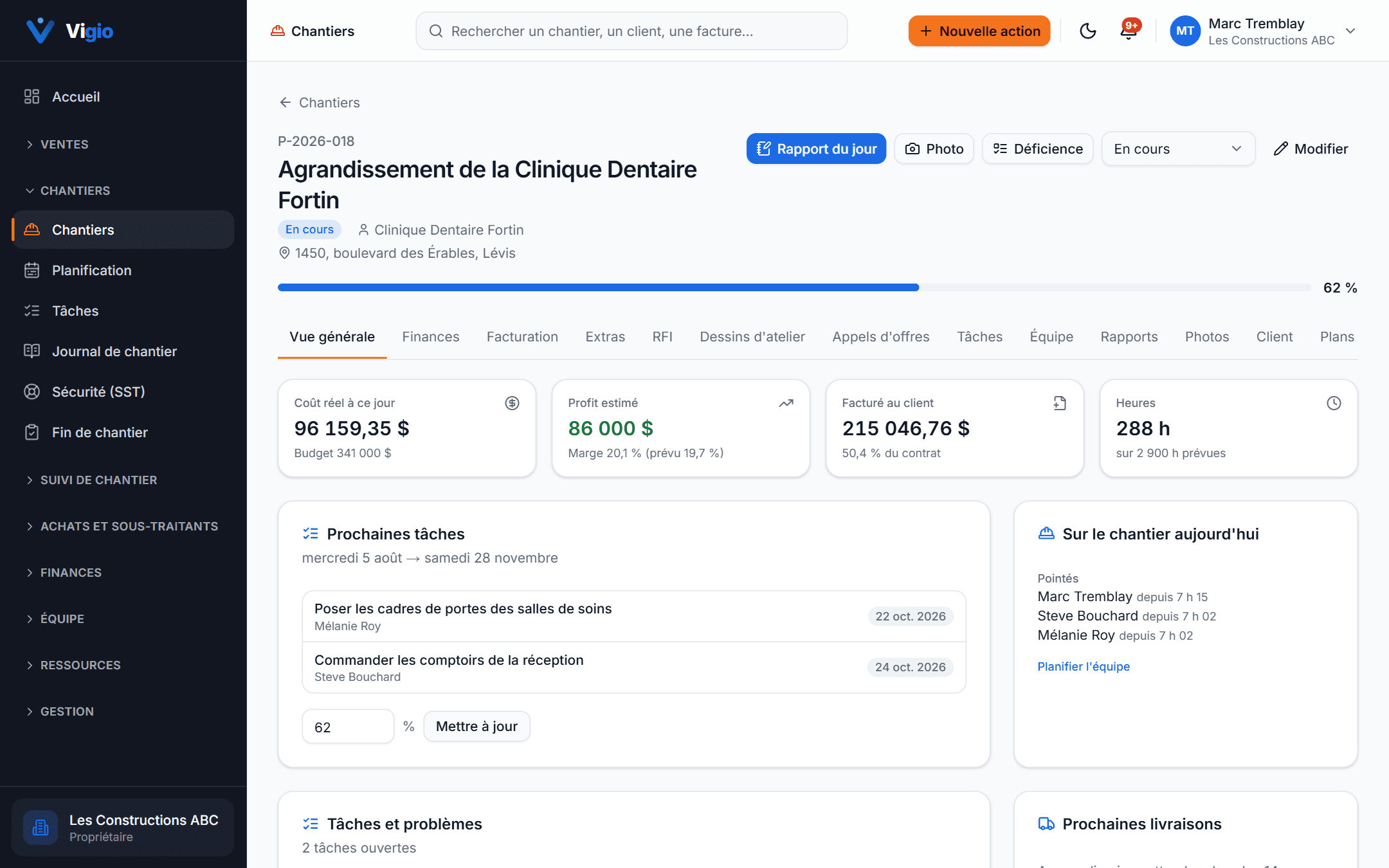Open Sécurité (SST) in sidebar
The width and height of the screenshot is (1389, 868).
tap(123, 392)
